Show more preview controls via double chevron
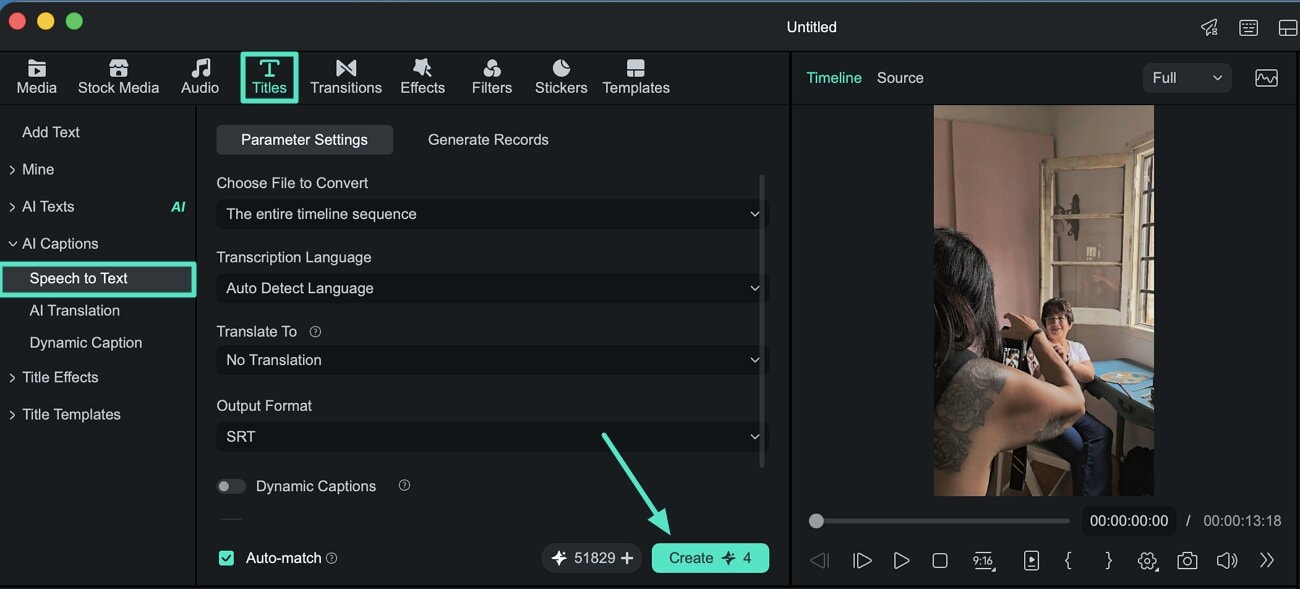Viewport: 1300px width, 589px height. (x=1267, y=561)
